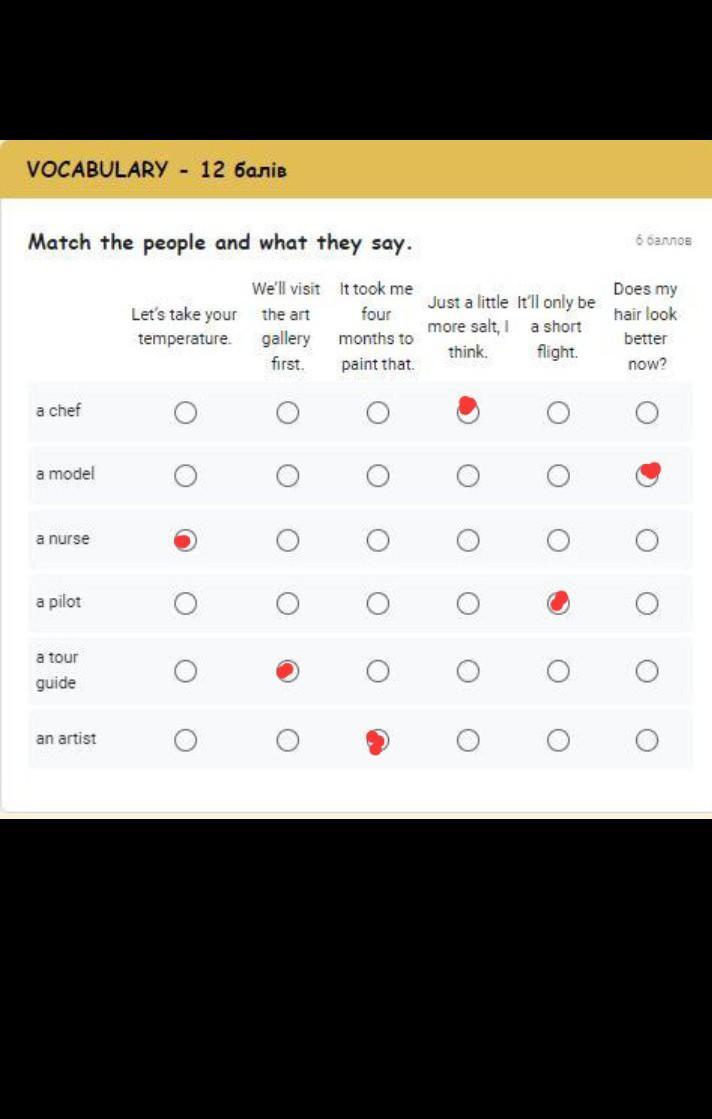Pick pilot row 'It'll only be a short flight' radio
This screenshot has height=1119, width=712.
[558, 604]
